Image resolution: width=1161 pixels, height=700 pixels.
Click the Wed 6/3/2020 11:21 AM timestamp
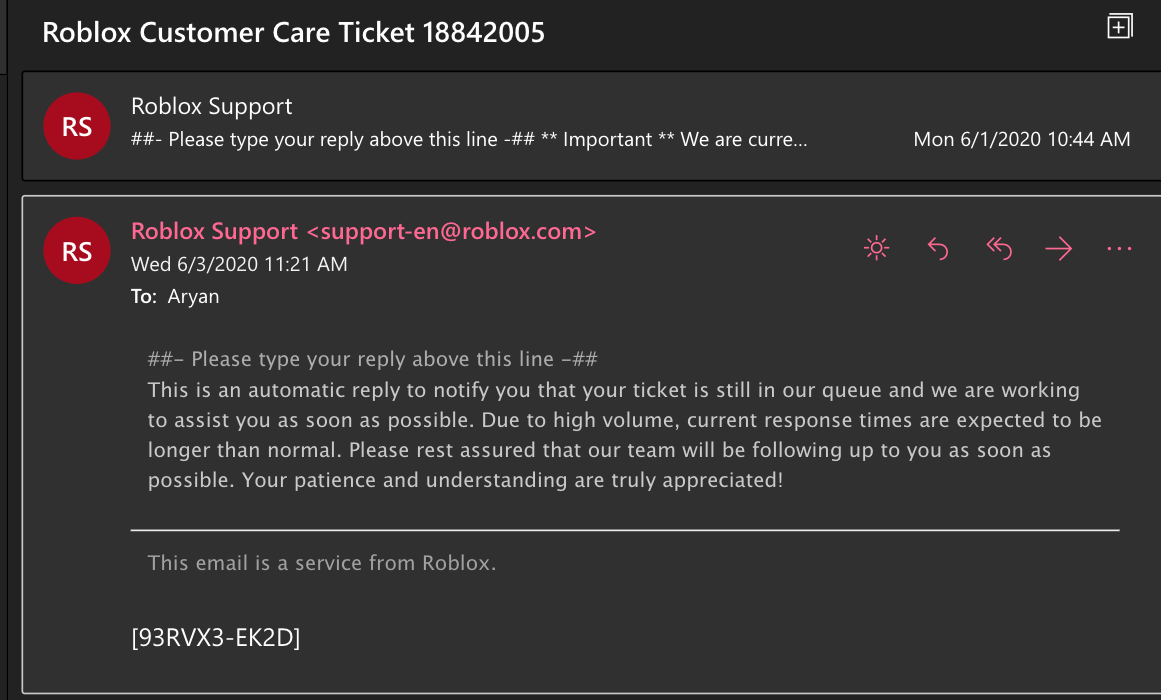pyautogui.click(x=239, y=265)
